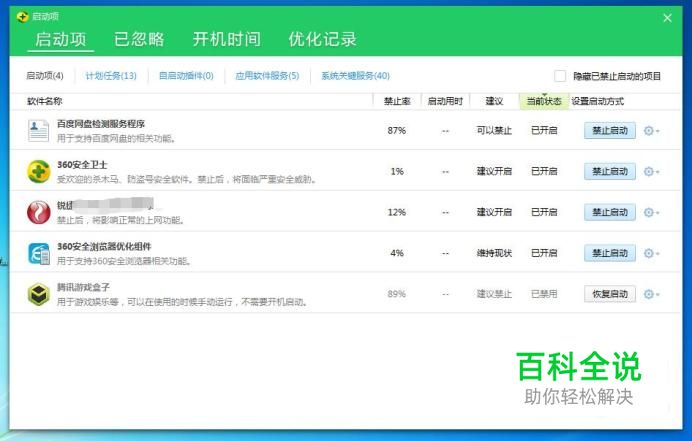Image resolution: width=692 pixels, height=441 pixels.
Task: Open gear settings for 腾讯游戏盒子 row
Action: (651, 294)
